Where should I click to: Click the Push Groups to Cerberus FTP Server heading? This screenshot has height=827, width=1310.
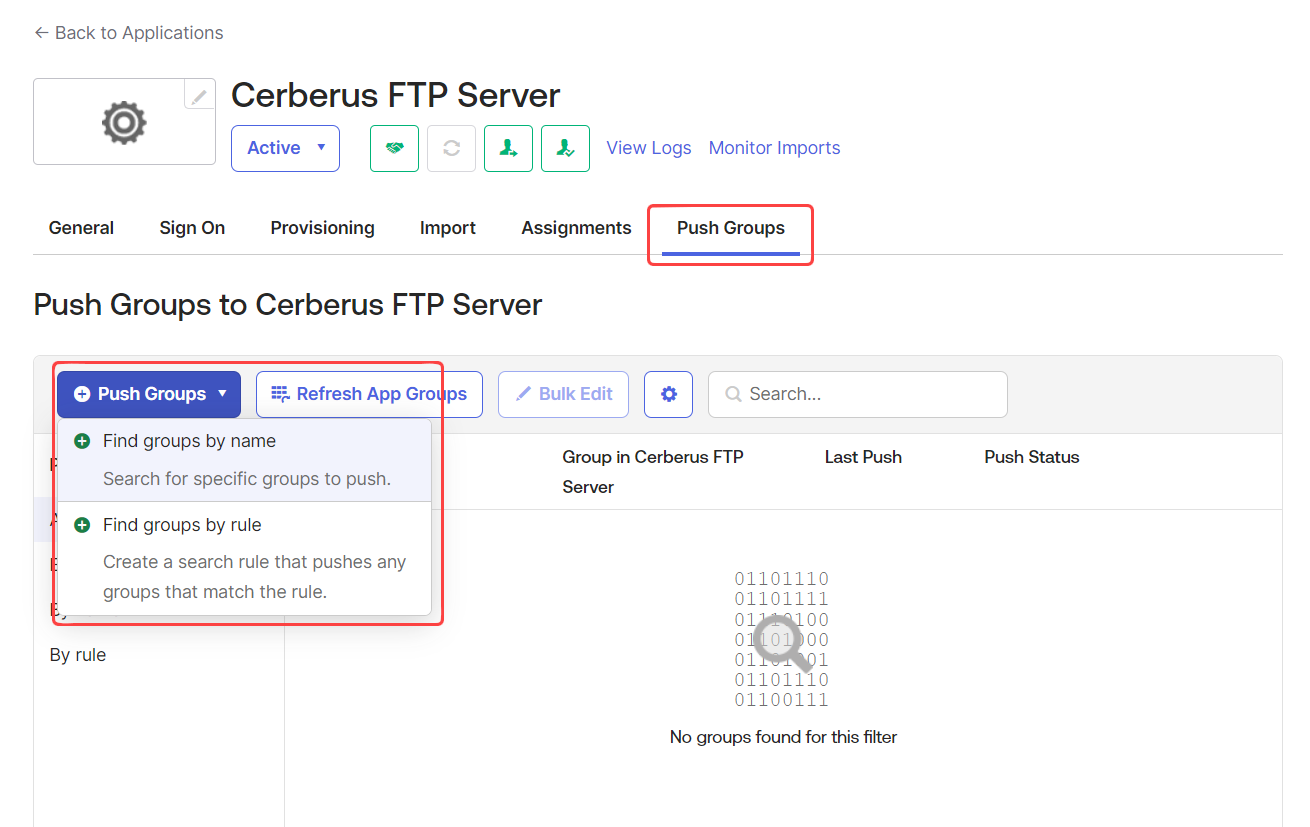point(288,304)
